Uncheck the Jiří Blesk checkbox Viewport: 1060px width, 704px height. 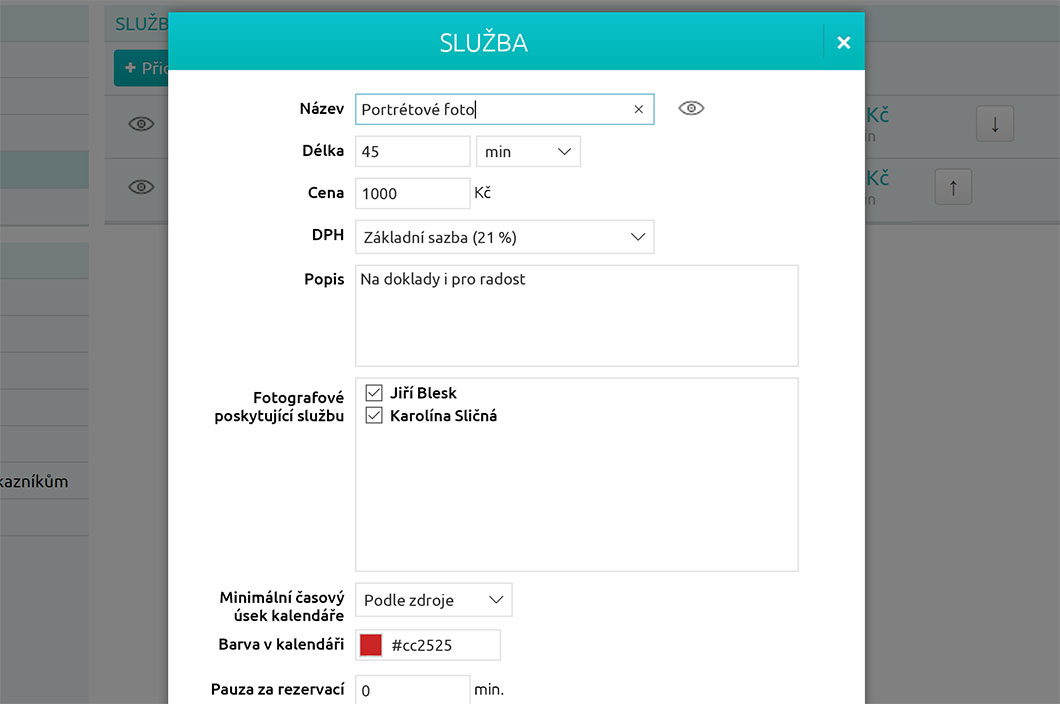click(375, 393)
